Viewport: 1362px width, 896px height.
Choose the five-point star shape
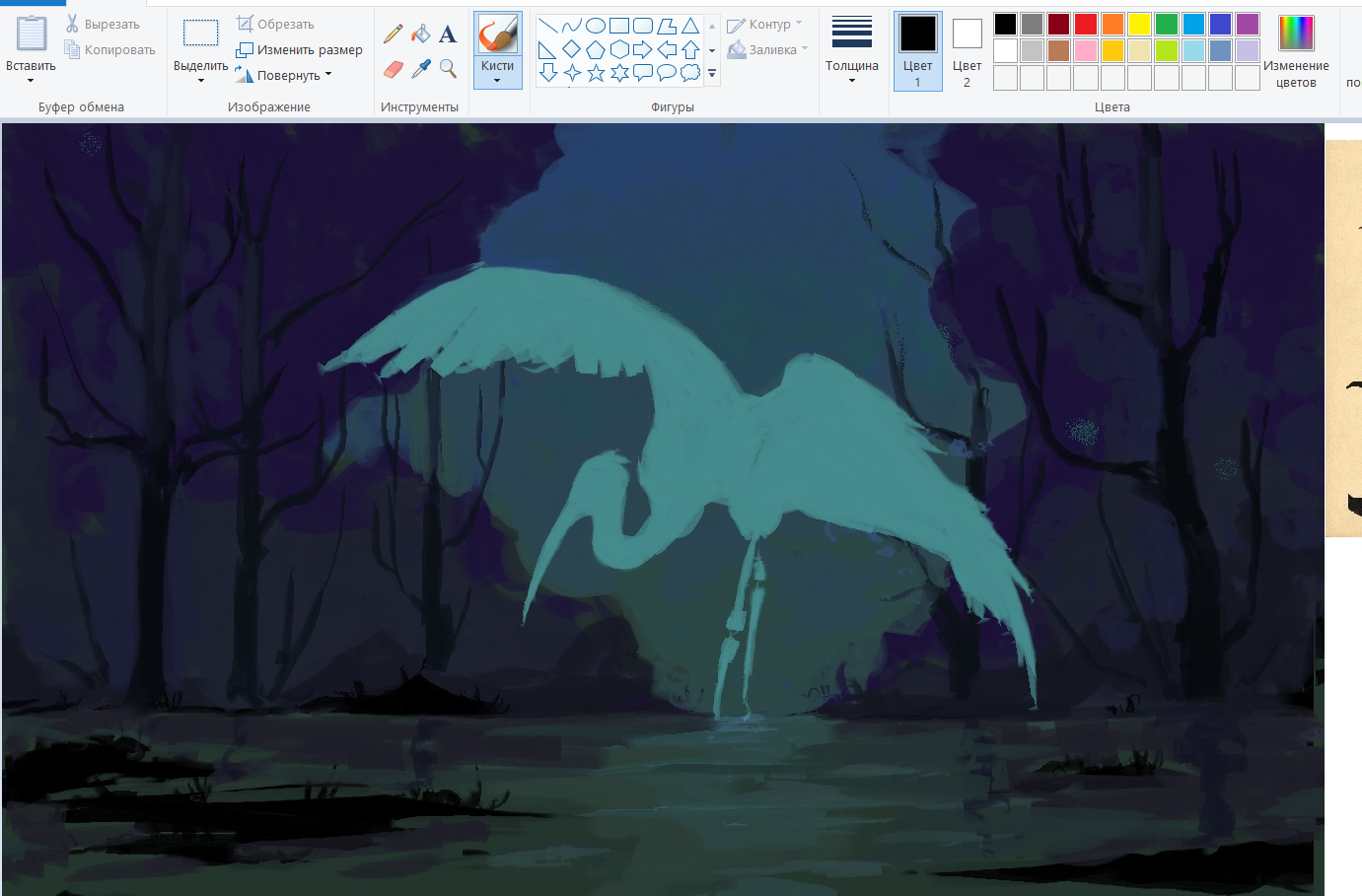(x=596, y=73)
